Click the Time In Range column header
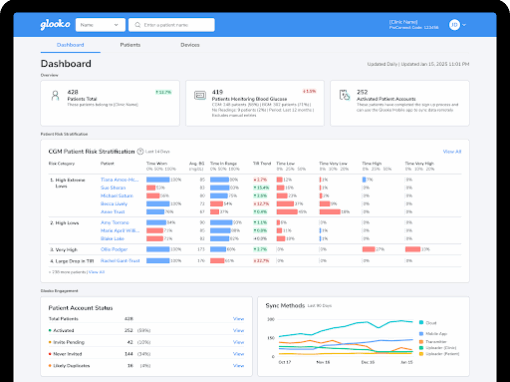This screenshot has height=382, width=510. (223, 163)
